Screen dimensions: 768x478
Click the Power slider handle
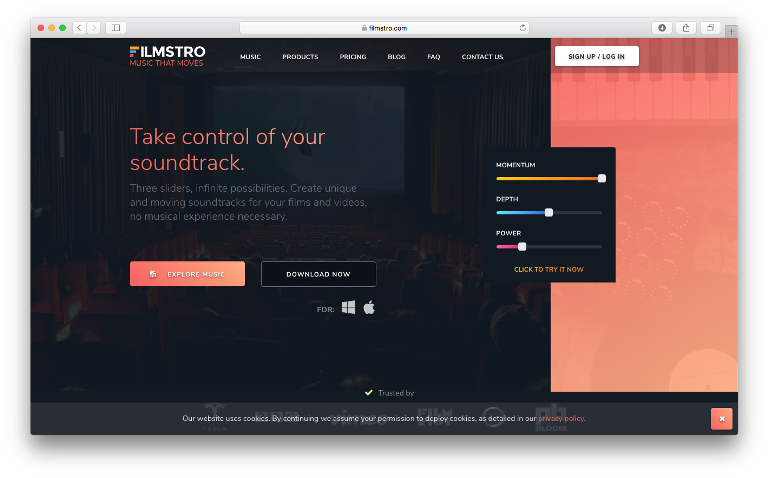522,246
